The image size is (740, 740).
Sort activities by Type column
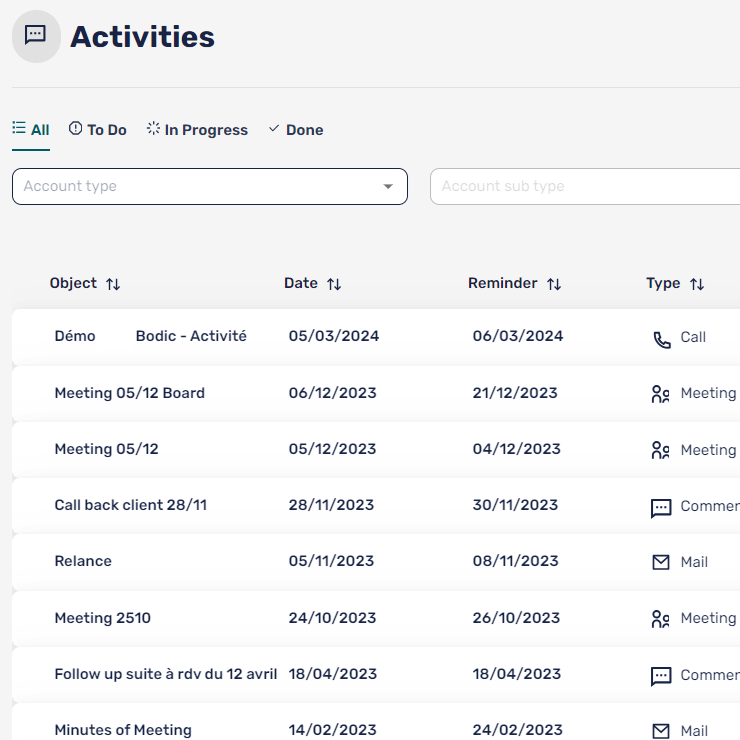pyautogui.click(x=697, y=284)
